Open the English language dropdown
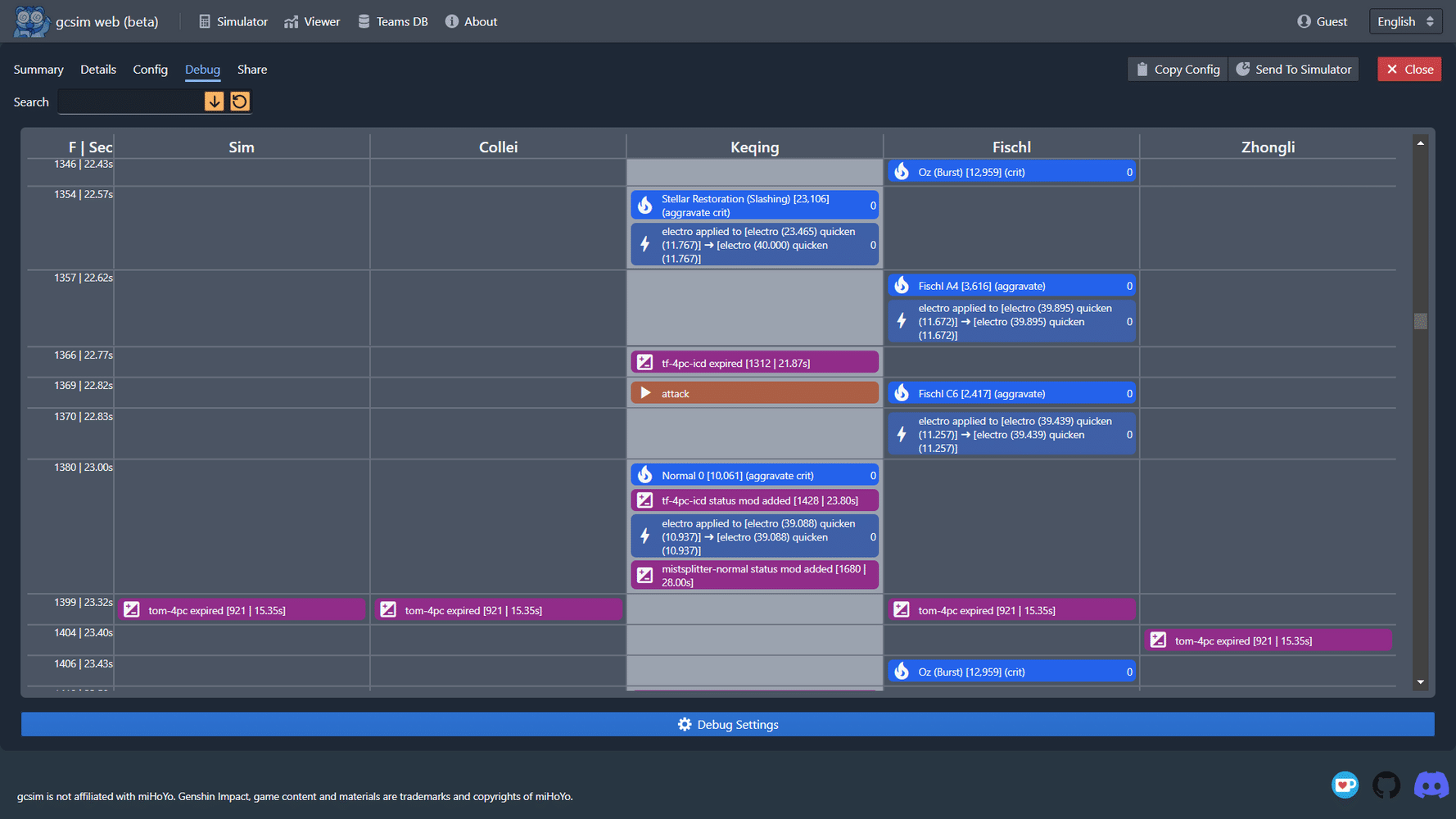1456x819 pixels. click(1405, 21)
